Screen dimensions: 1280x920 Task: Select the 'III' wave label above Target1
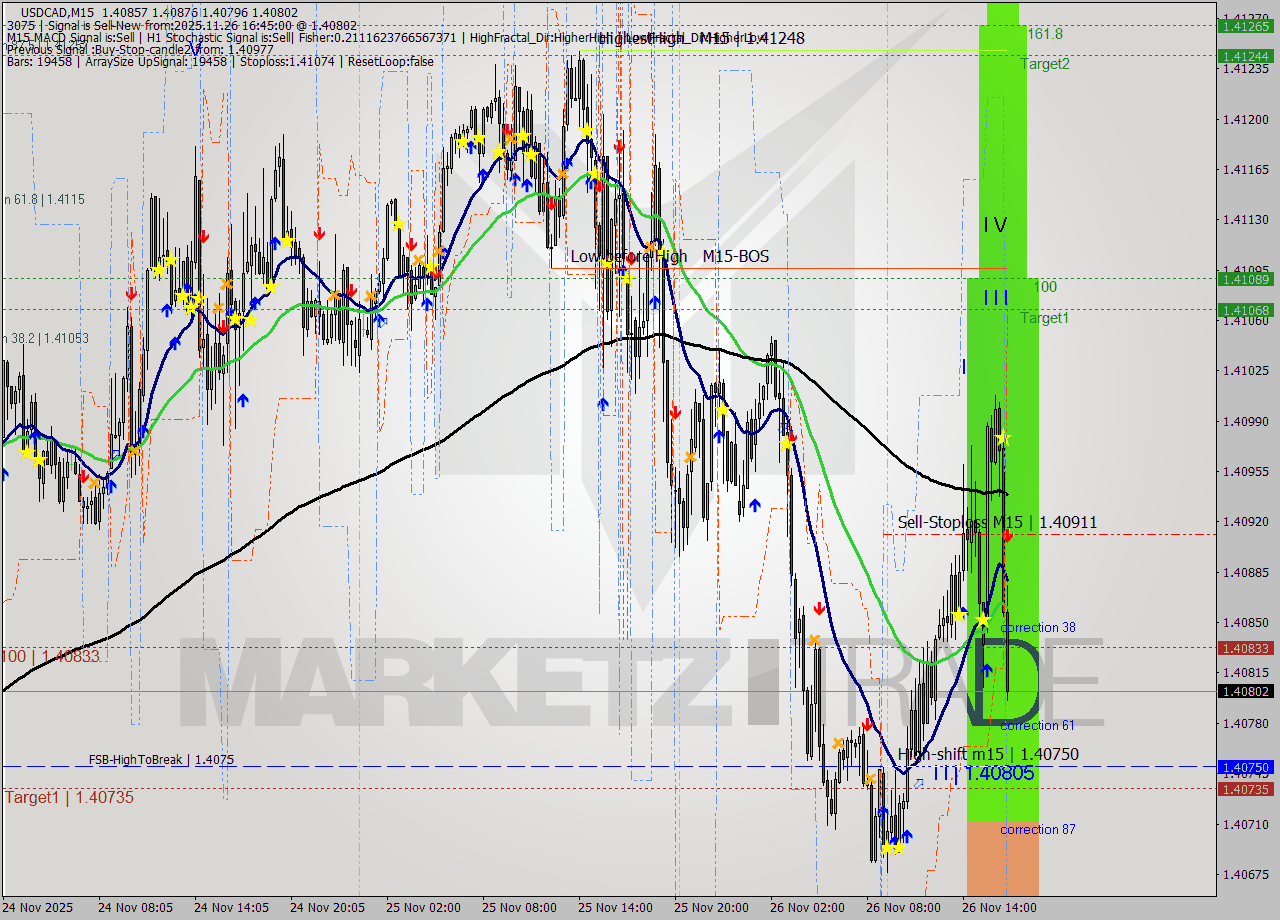pos(996,296)
